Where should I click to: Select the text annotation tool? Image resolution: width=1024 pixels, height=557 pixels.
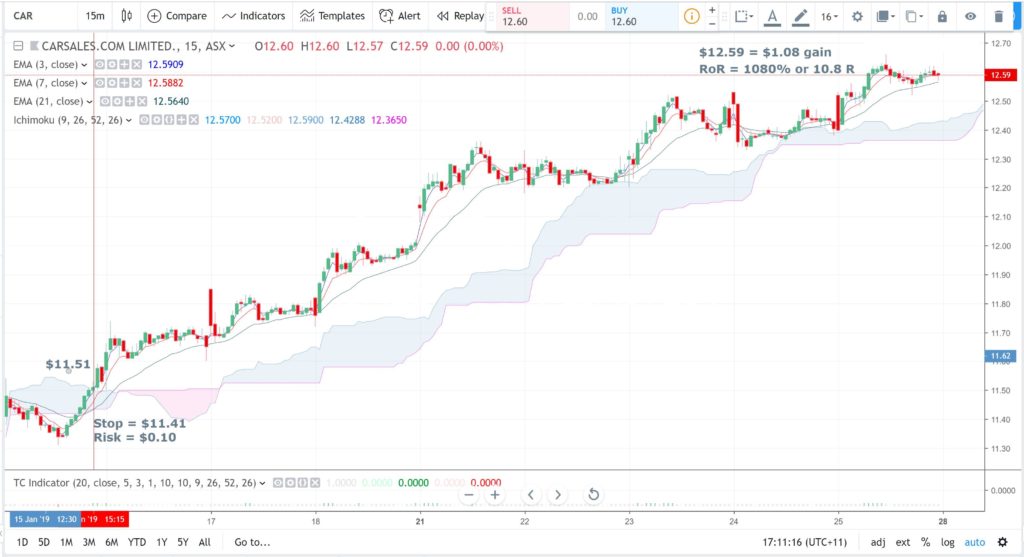772,16
